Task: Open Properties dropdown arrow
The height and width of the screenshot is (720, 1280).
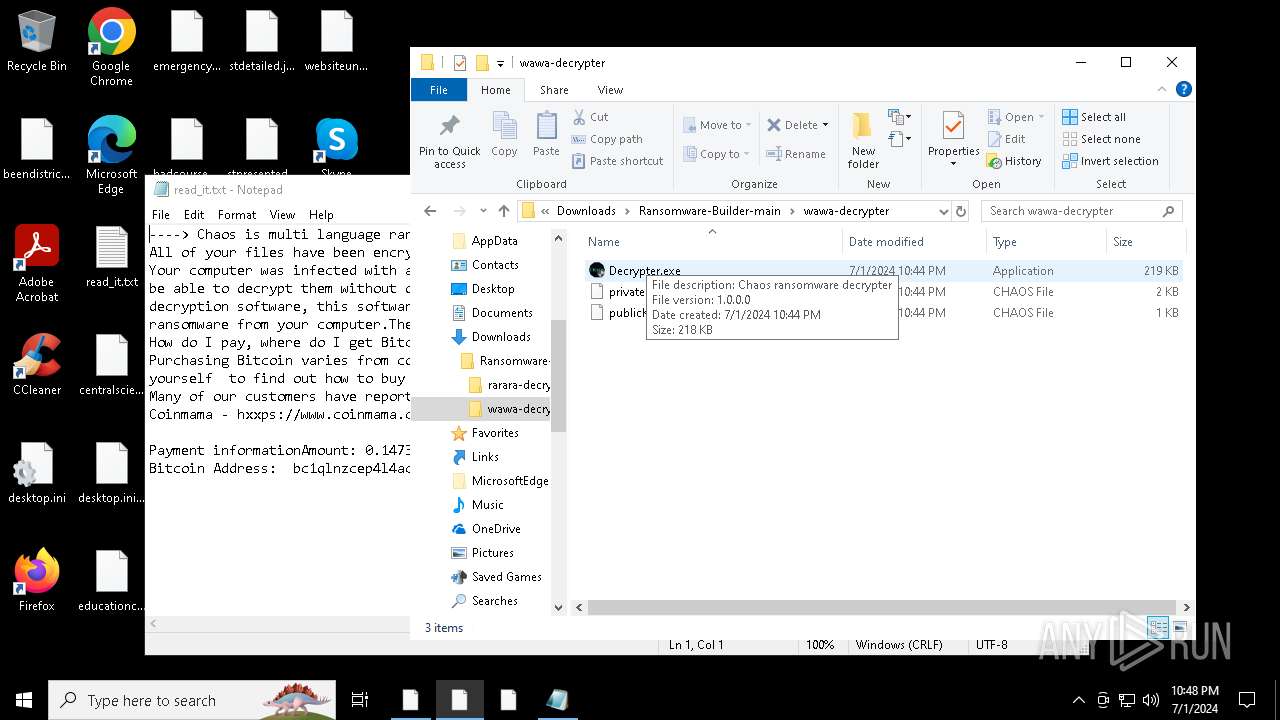Action: [953, 164]
